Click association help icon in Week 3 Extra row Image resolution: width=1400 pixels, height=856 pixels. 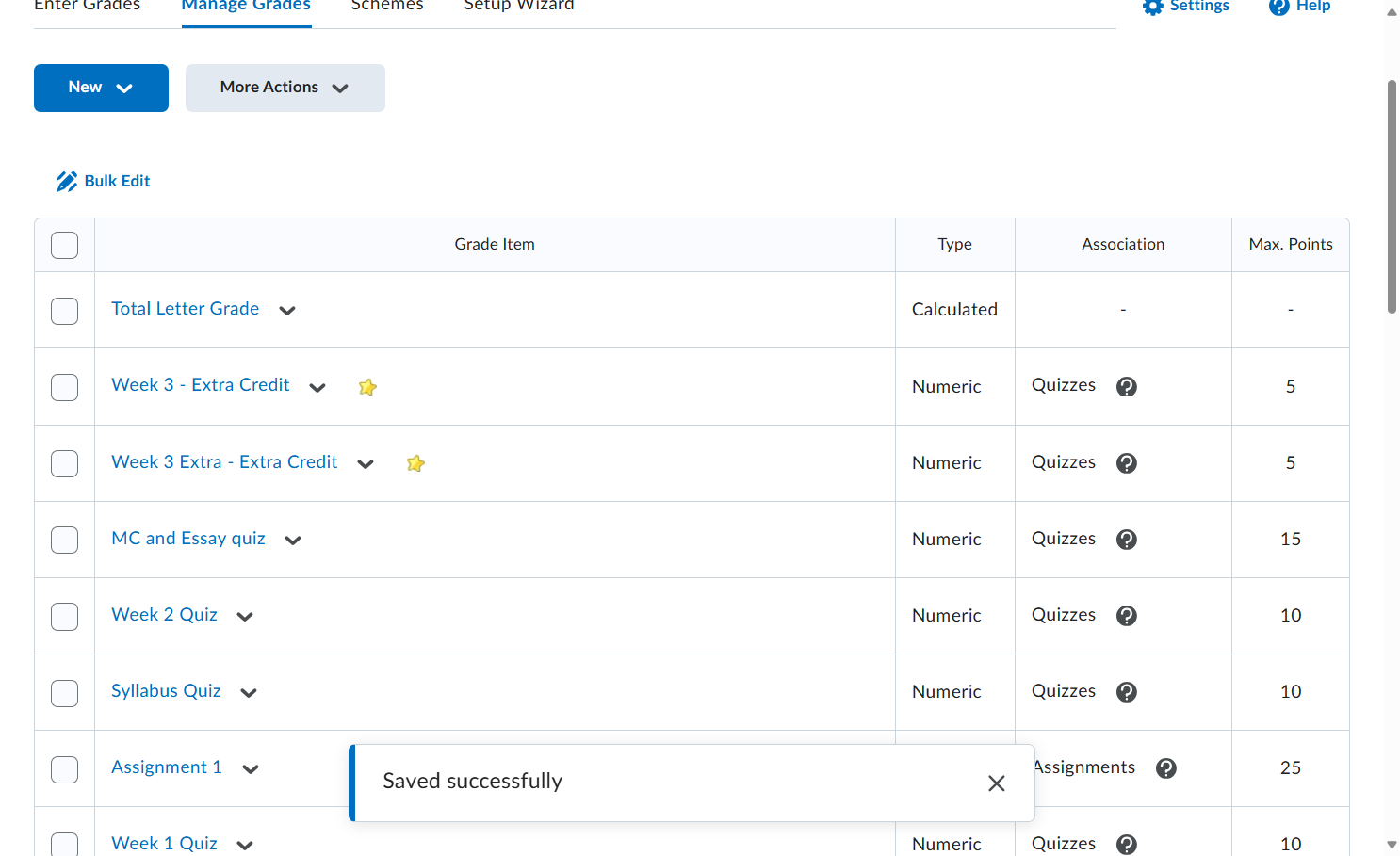[x=1127, y=463]
